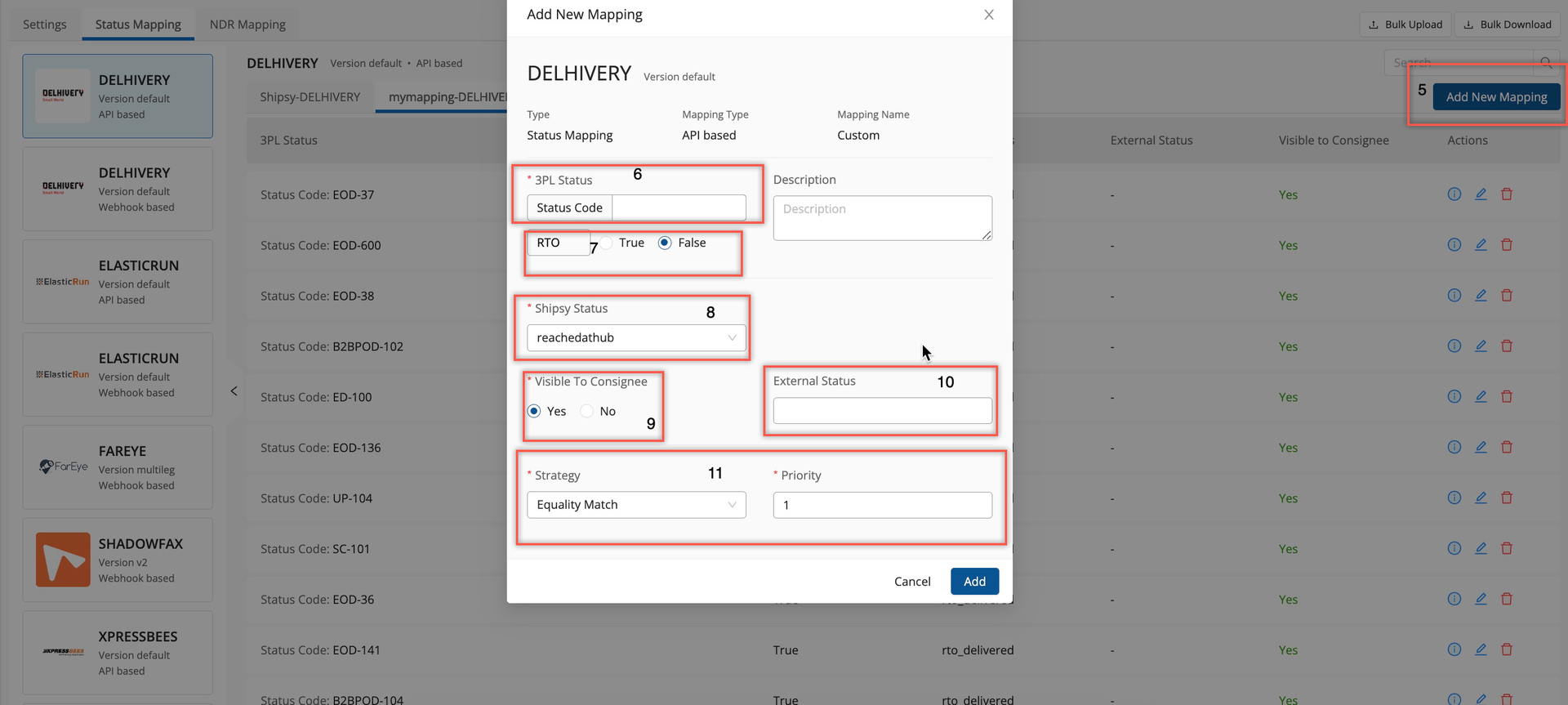Collapse the sidebar using the left chevron
The image size is (1568, 705).
(234, 391)
